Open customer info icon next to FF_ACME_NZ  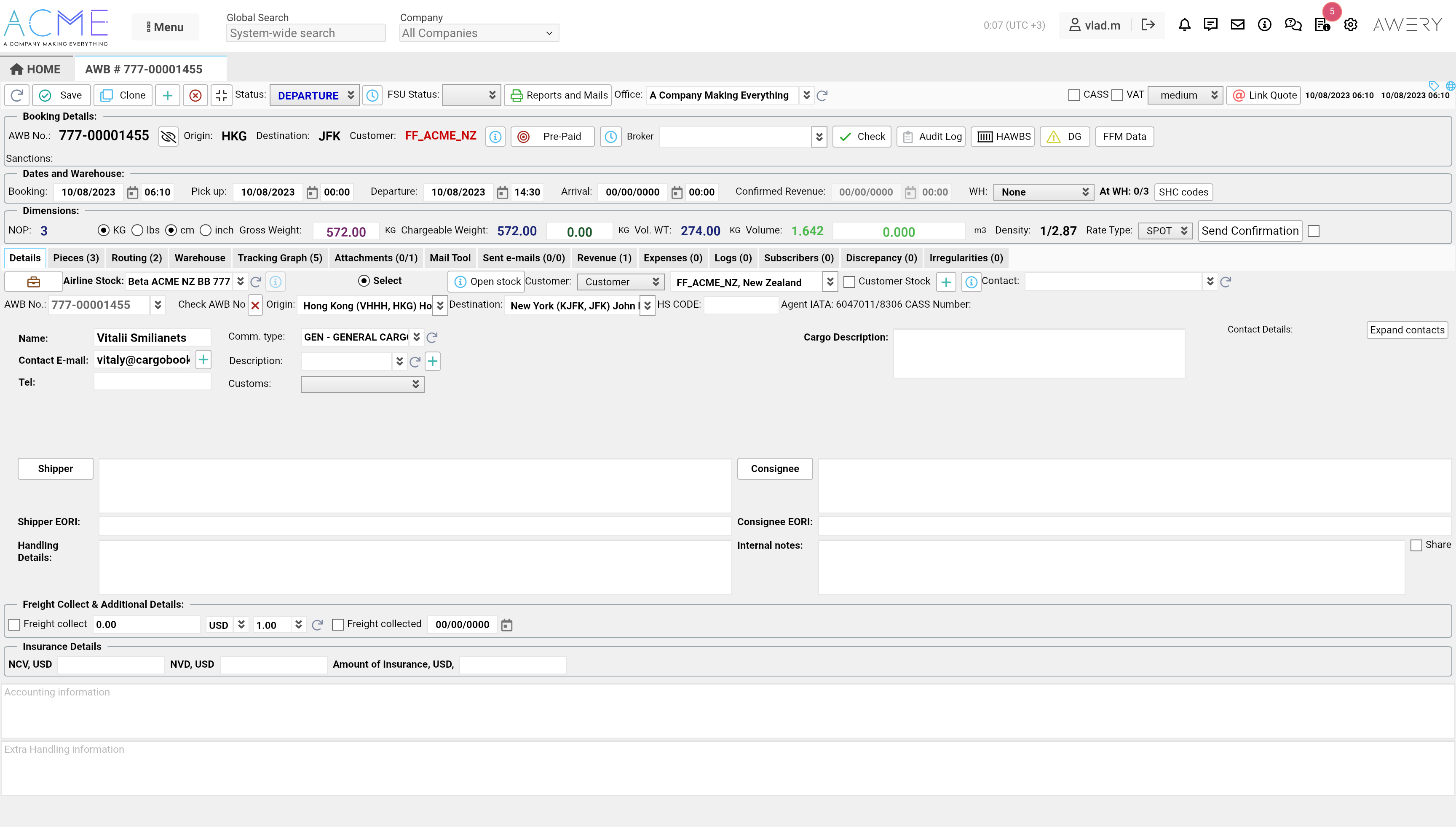pyautogui.click(x=495, y=136)
